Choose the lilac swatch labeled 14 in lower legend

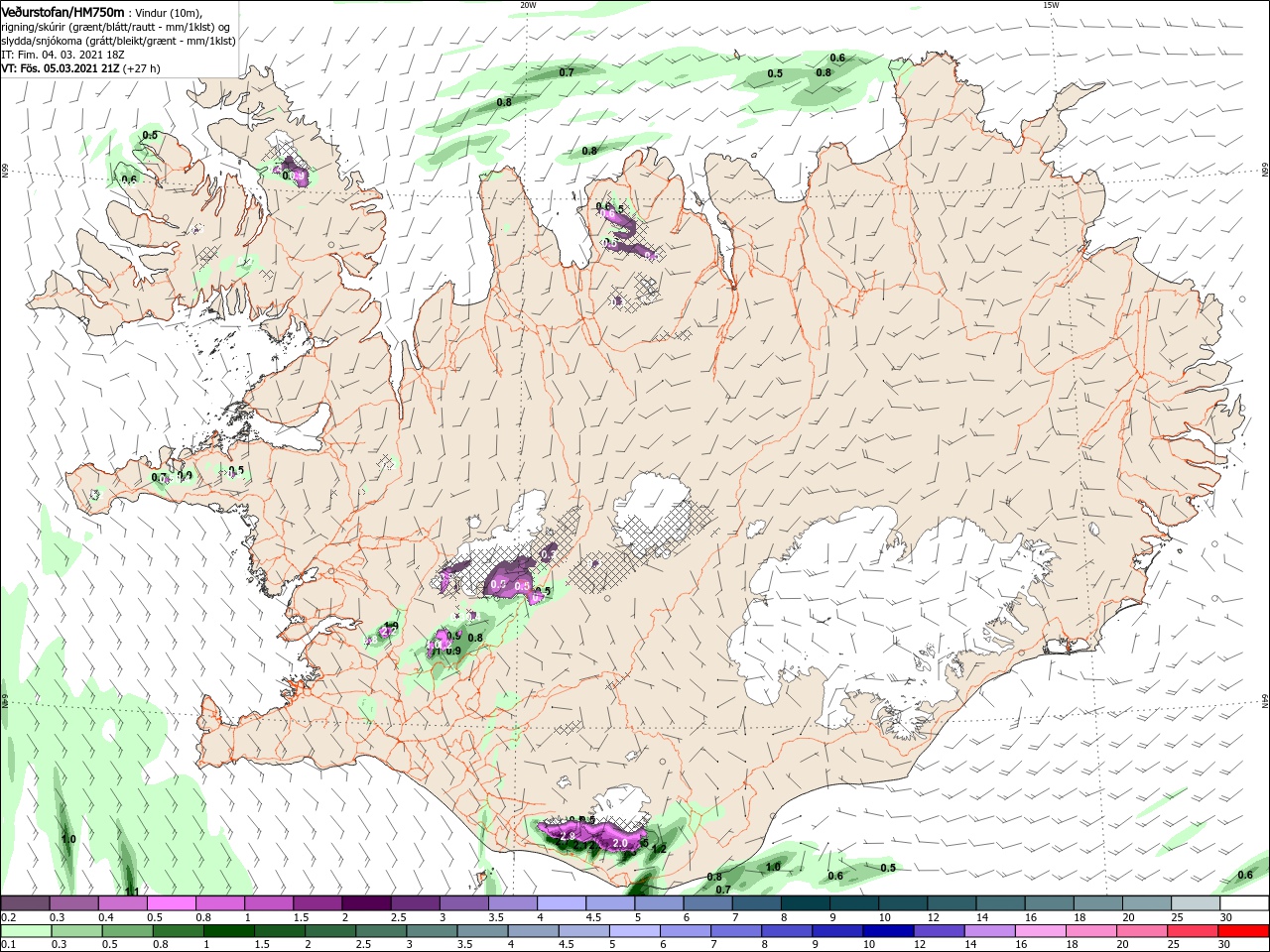pos(988,931)
